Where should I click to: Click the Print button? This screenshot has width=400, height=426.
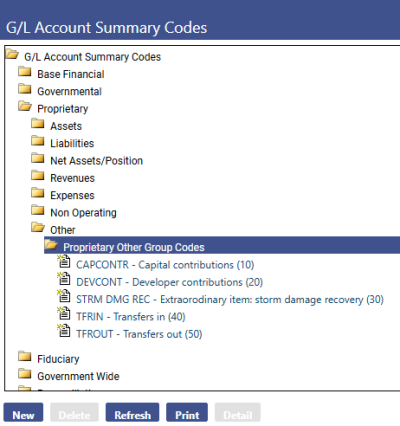tap(187, 413)
